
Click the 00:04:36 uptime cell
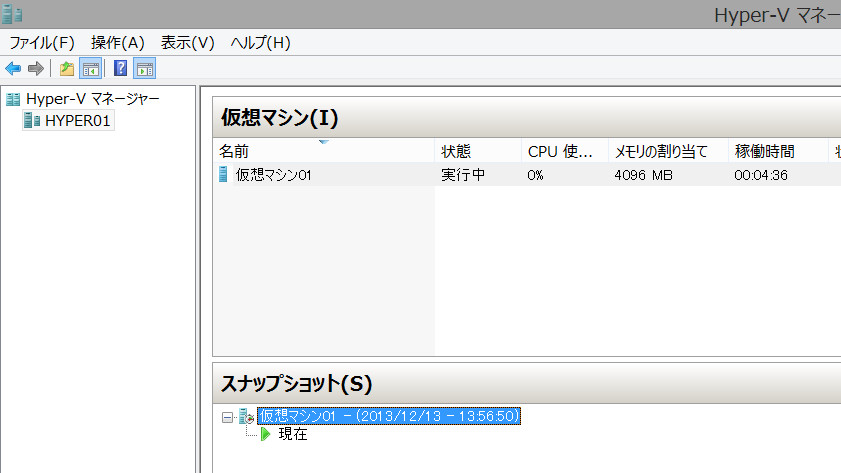[x=761, y=175]
